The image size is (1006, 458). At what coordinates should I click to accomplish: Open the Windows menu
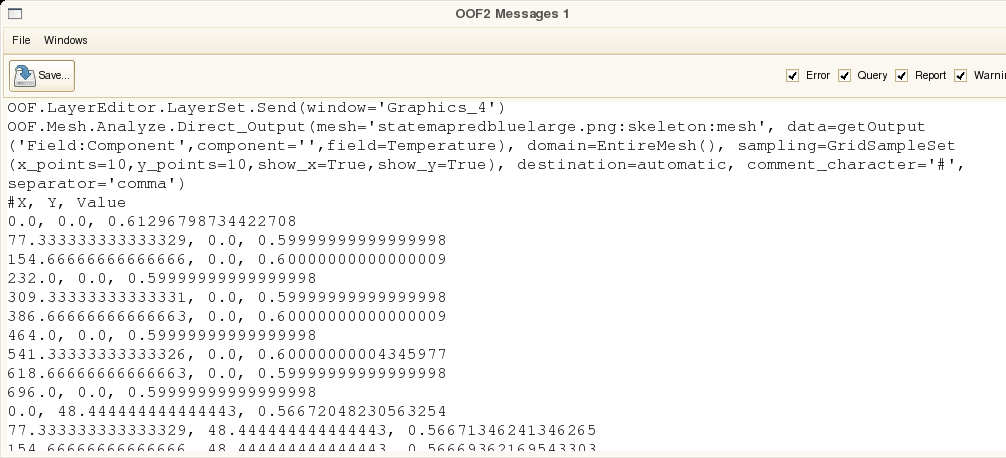[65, 40]
